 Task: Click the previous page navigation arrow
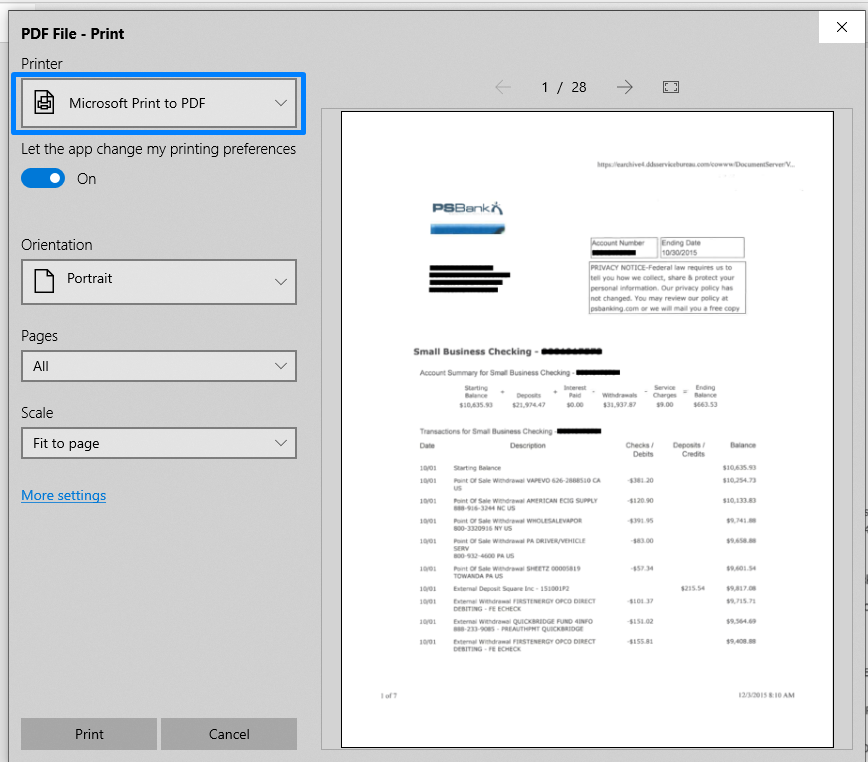pos(503,87)
